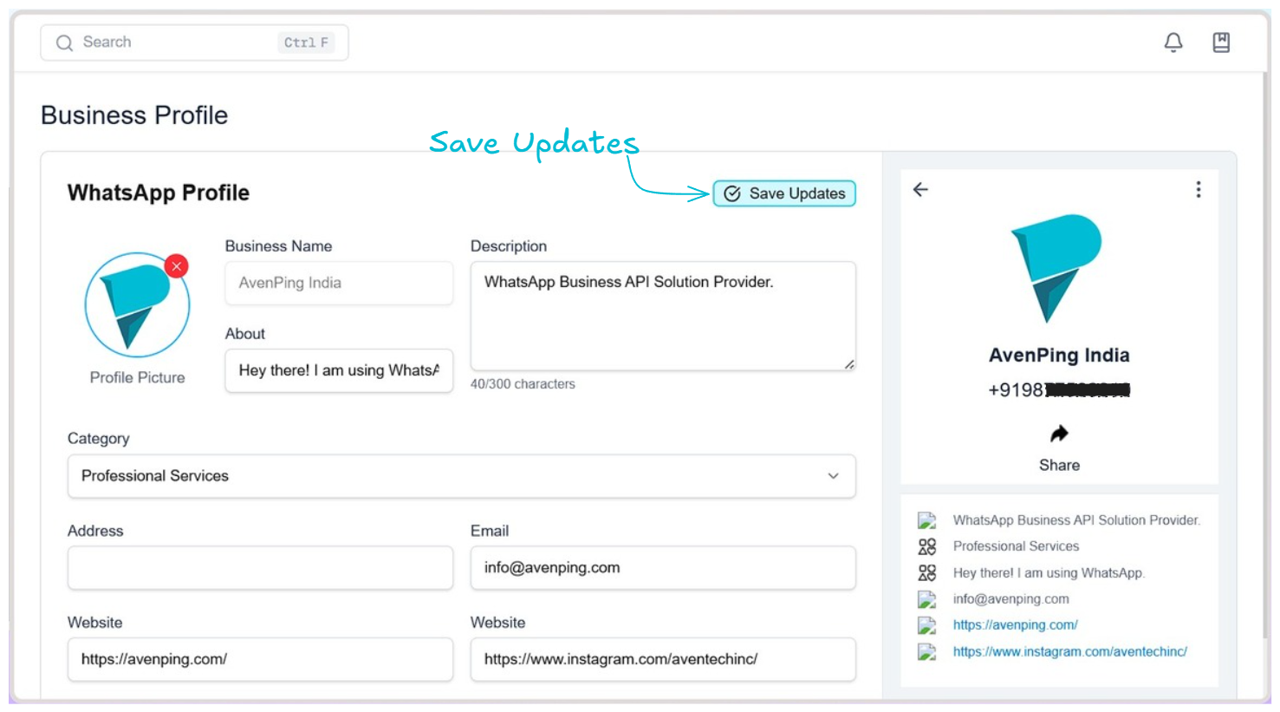Click the Save Updates button
Viewport: 1280px width, 712px height.
pos(784,194)
